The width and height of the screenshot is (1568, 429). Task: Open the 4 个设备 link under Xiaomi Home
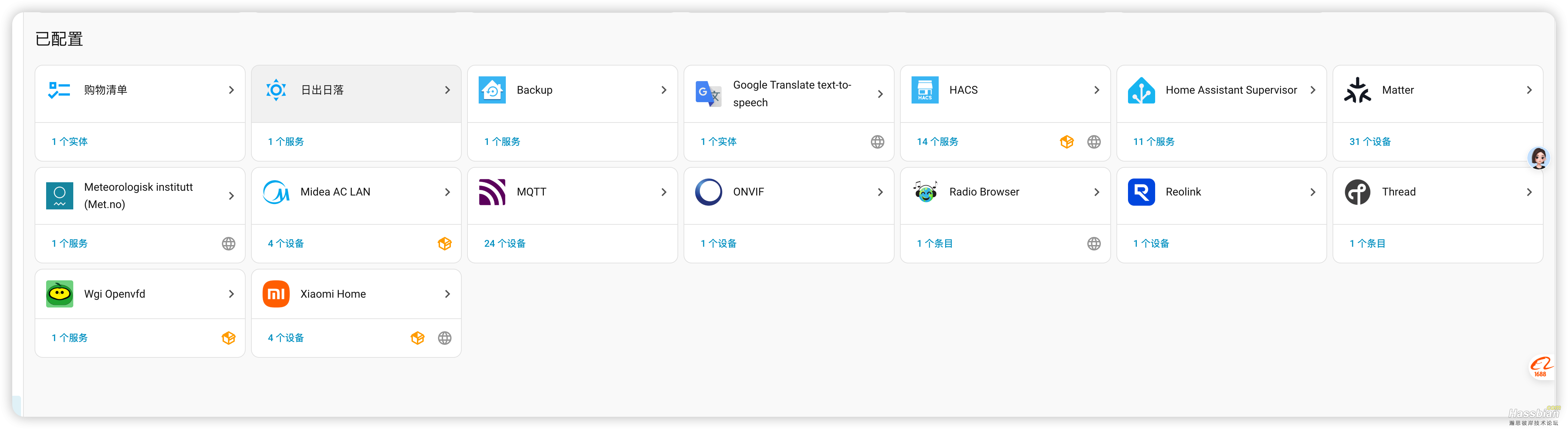[286, 338]
